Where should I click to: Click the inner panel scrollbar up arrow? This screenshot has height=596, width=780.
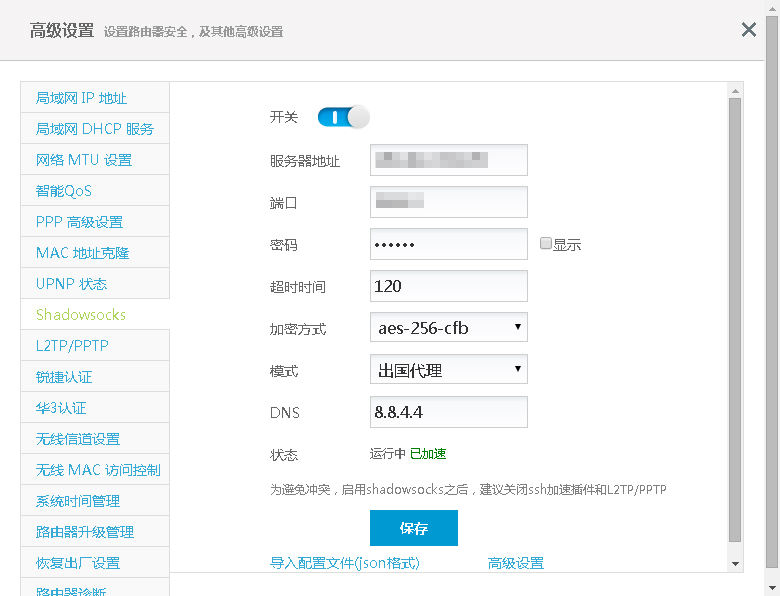point(735,91)
